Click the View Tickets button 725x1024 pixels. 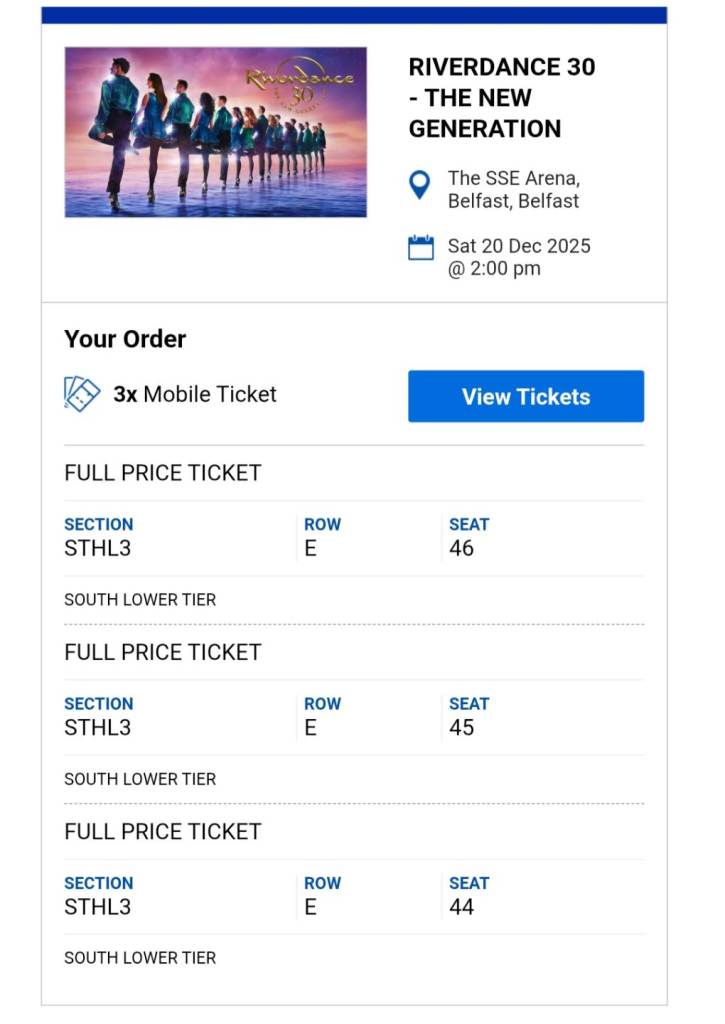[x=525, y=396]
